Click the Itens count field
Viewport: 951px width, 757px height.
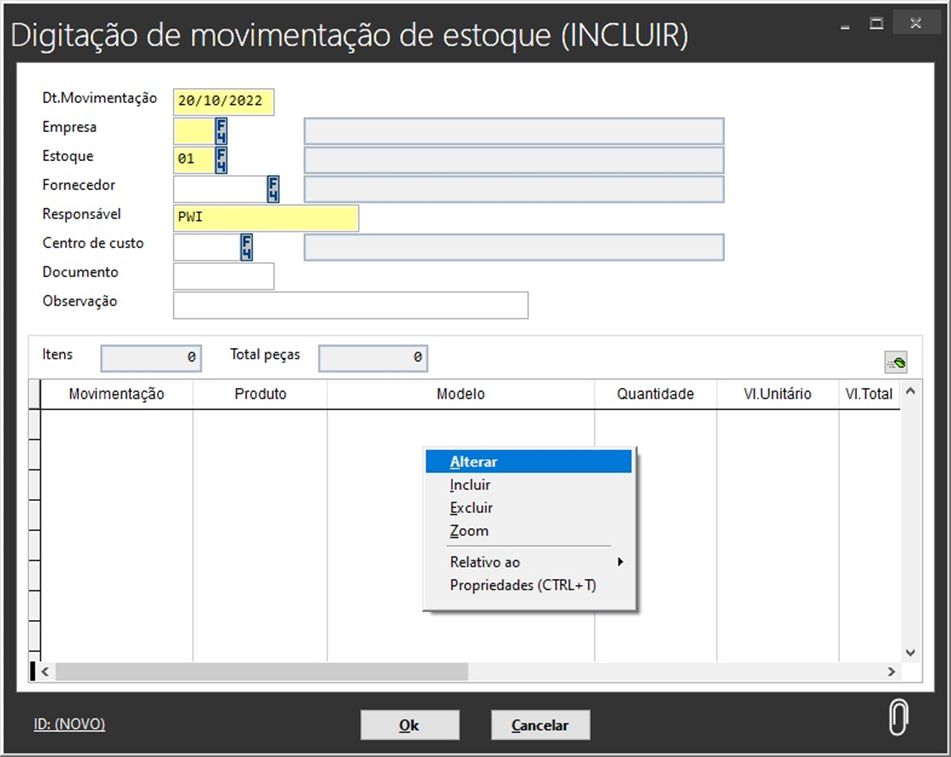151,358
